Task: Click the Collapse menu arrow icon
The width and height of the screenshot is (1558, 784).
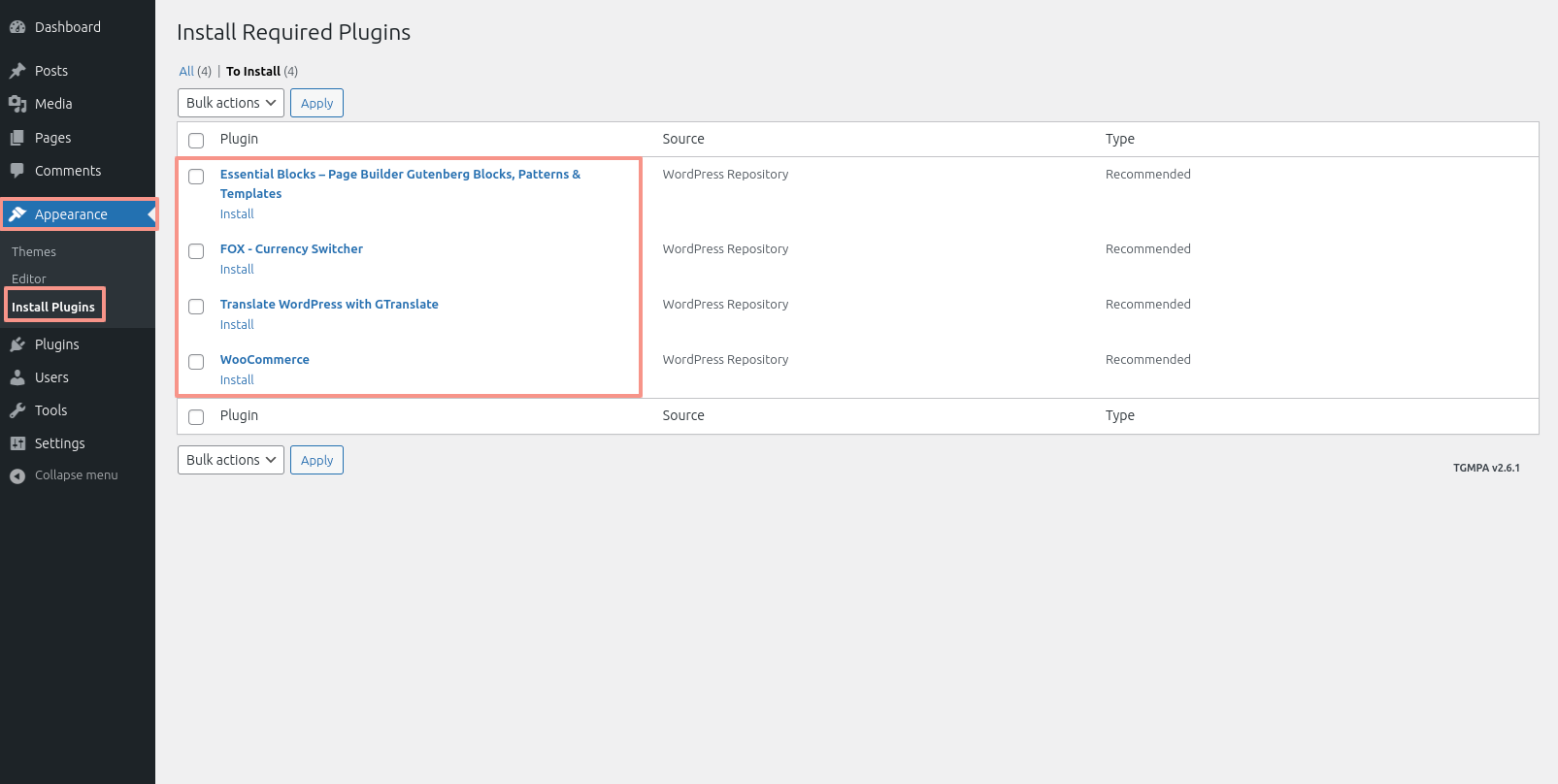Action: click(x=17, y=475)
